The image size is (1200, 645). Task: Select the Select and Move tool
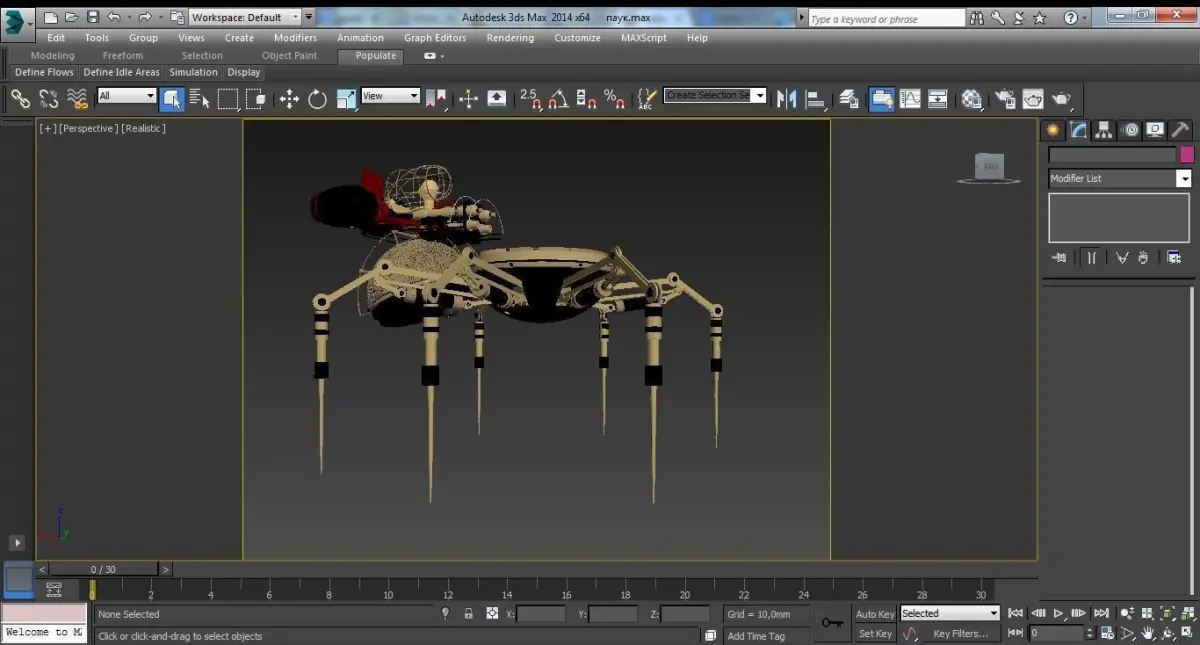(289, 98)
